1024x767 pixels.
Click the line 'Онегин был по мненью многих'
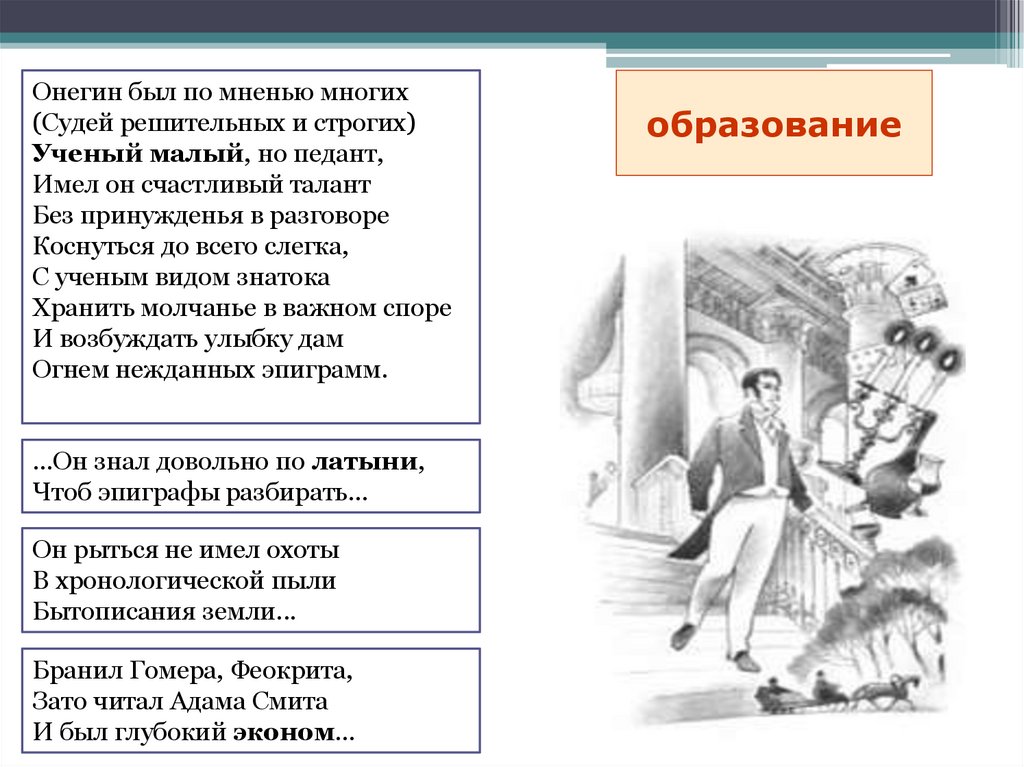click(220, 92)
